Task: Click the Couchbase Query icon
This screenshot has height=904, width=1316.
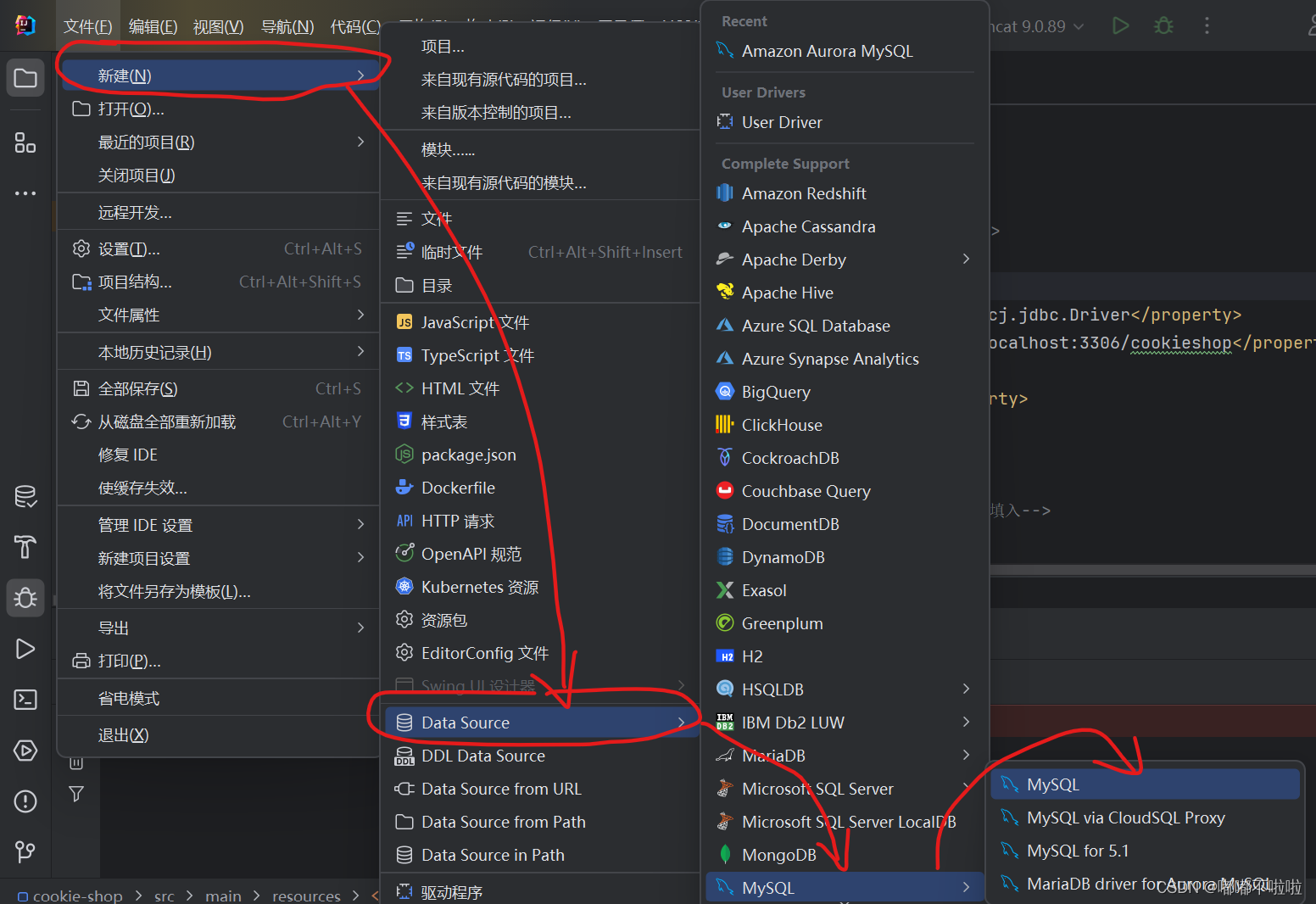Action: (725, 491)
